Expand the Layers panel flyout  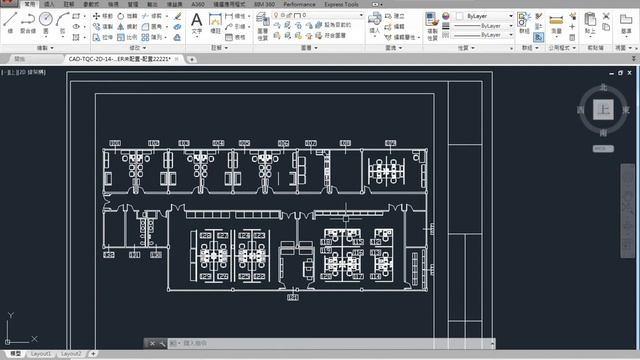tap(309, 48)
